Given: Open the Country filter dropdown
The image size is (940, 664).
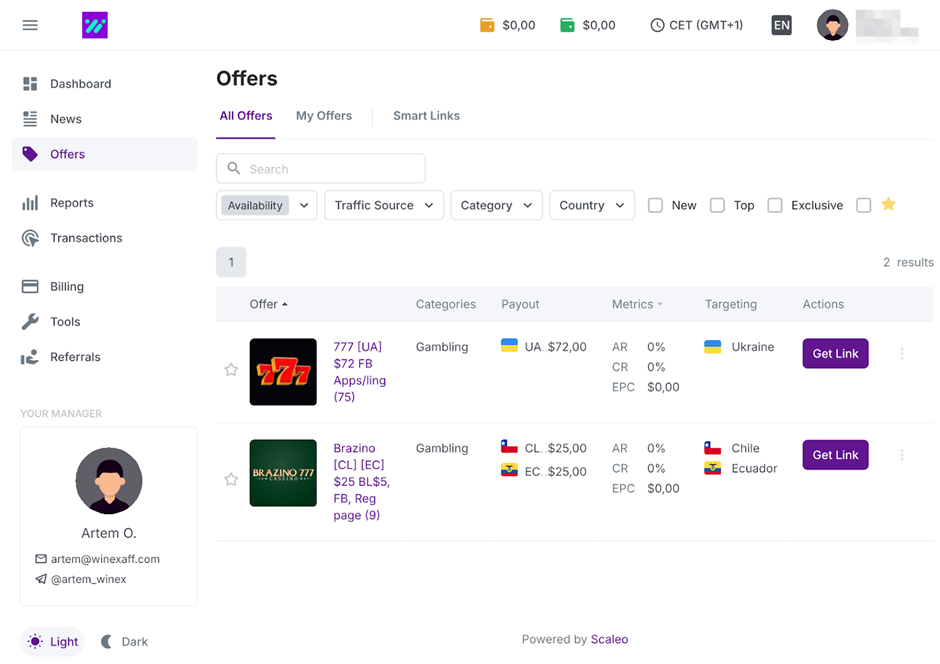Looking at the screenshot, I should (592, 205).
